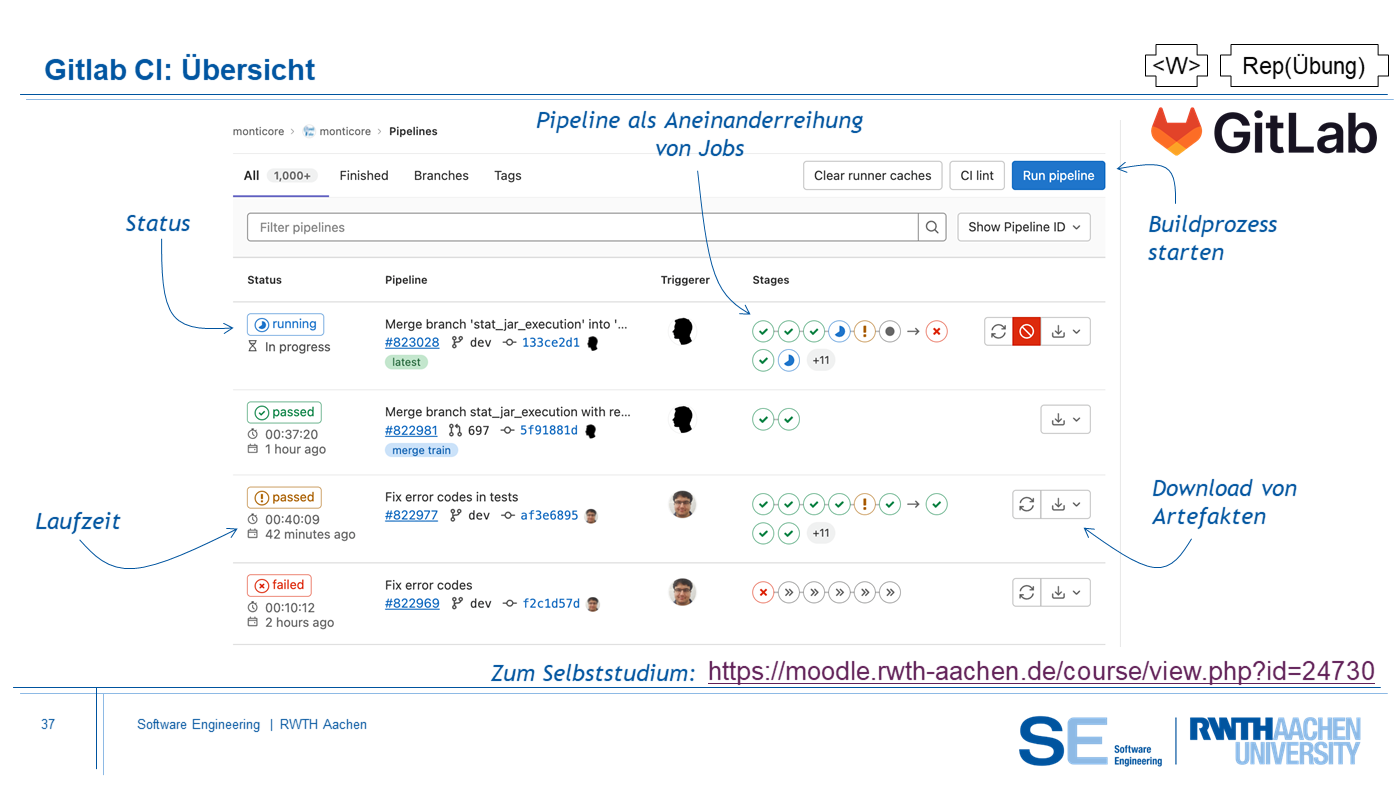Click the GitLab fox logo

[x=1176, y=131]
